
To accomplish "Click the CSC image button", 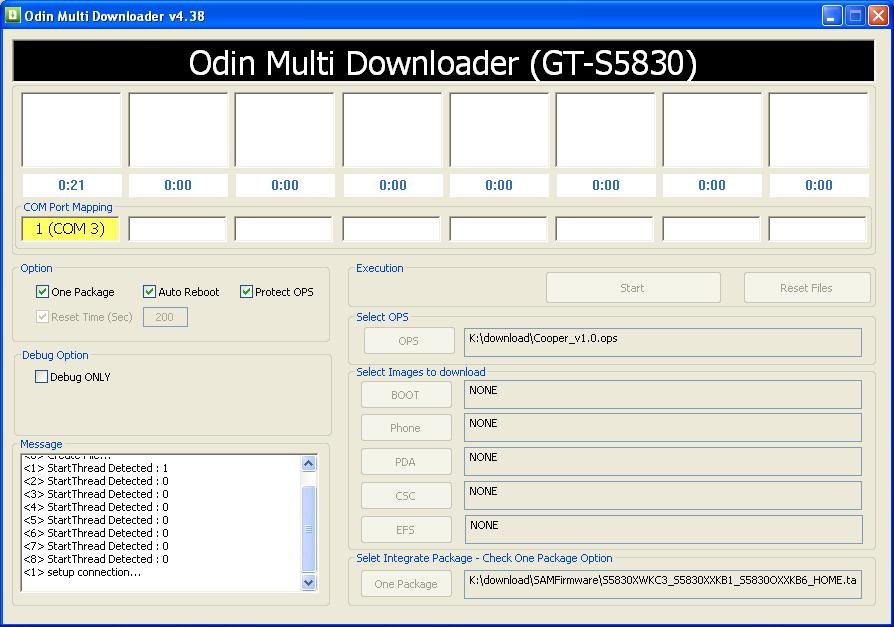I will click(x=406, y=496).
